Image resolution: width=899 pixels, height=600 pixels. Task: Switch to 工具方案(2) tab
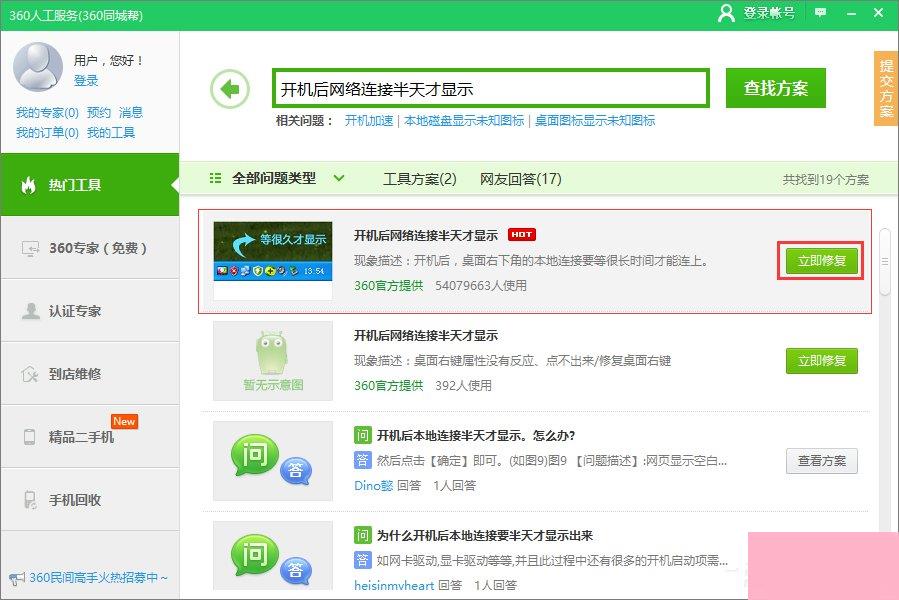pos(420,179)
